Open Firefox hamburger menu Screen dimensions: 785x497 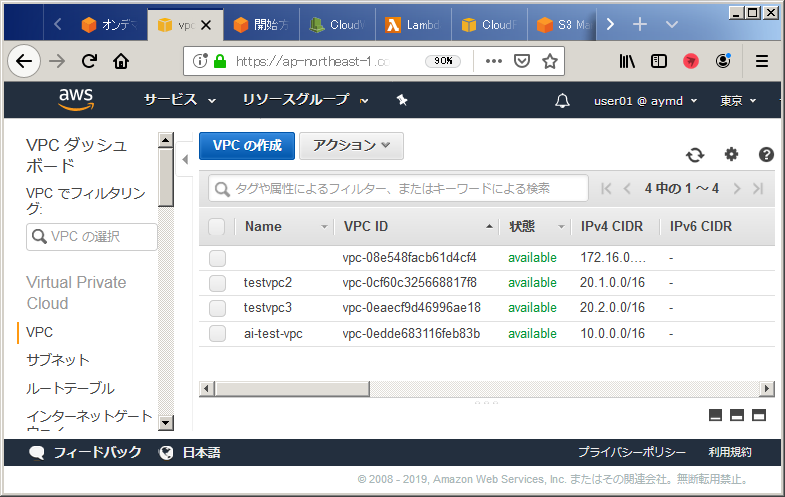click(x=761, y=61)
